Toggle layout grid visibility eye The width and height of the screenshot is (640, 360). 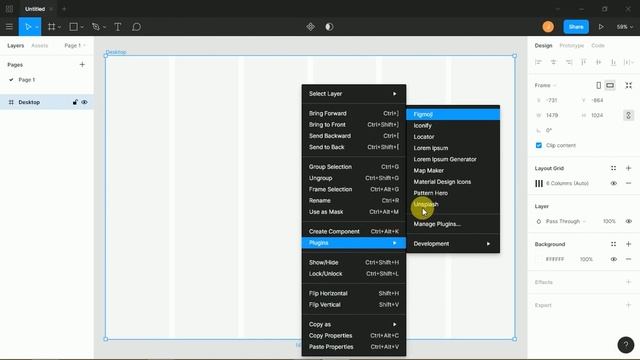613,183
